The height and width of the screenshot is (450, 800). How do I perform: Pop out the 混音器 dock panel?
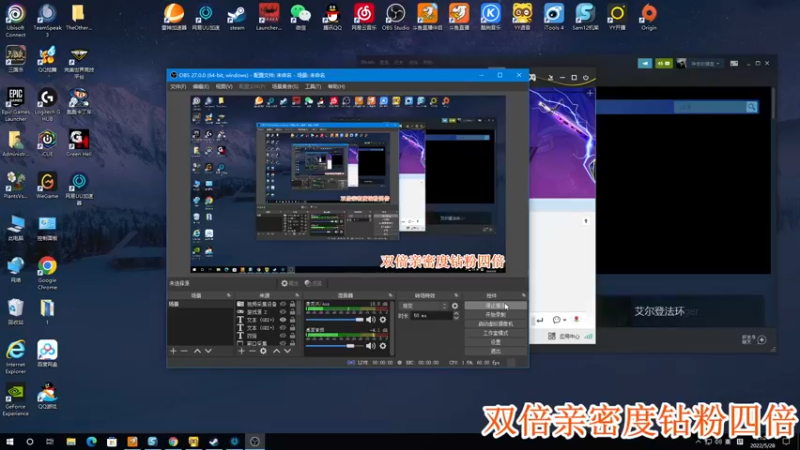[x=390, y=295]
